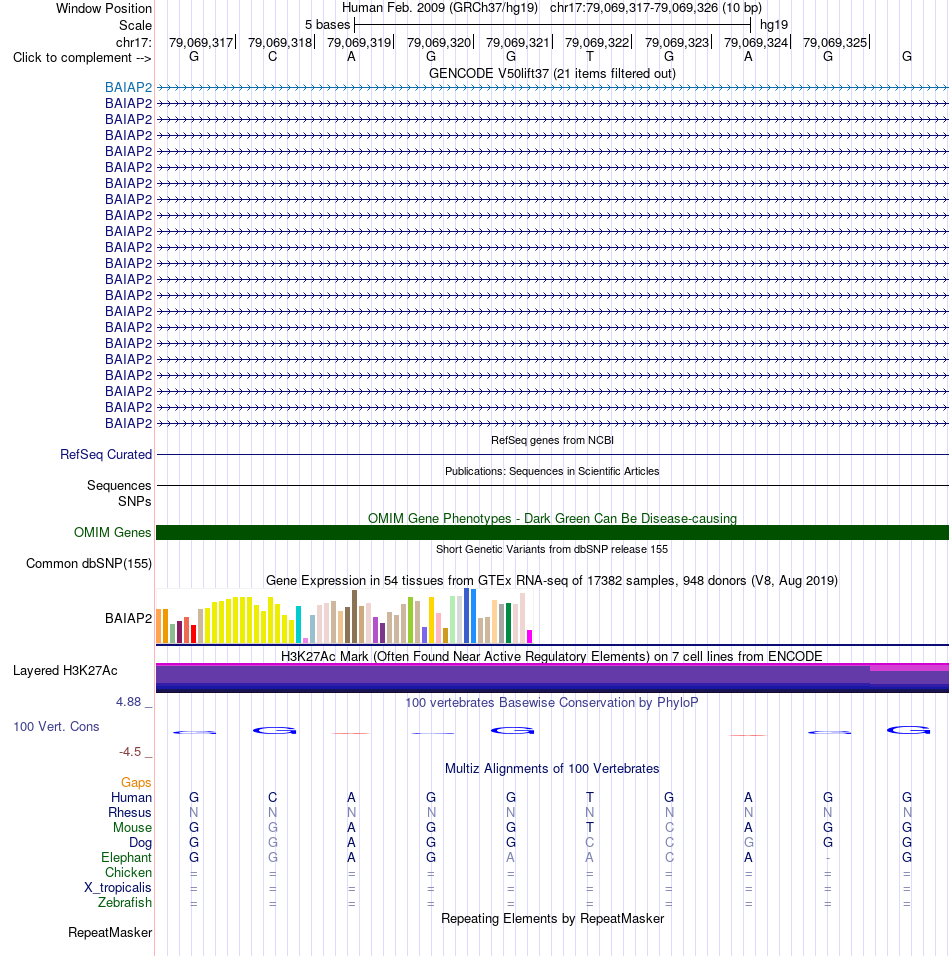Click the Chicken alignment row label
The image size is (950, 956).
click(x=128, y=873)
